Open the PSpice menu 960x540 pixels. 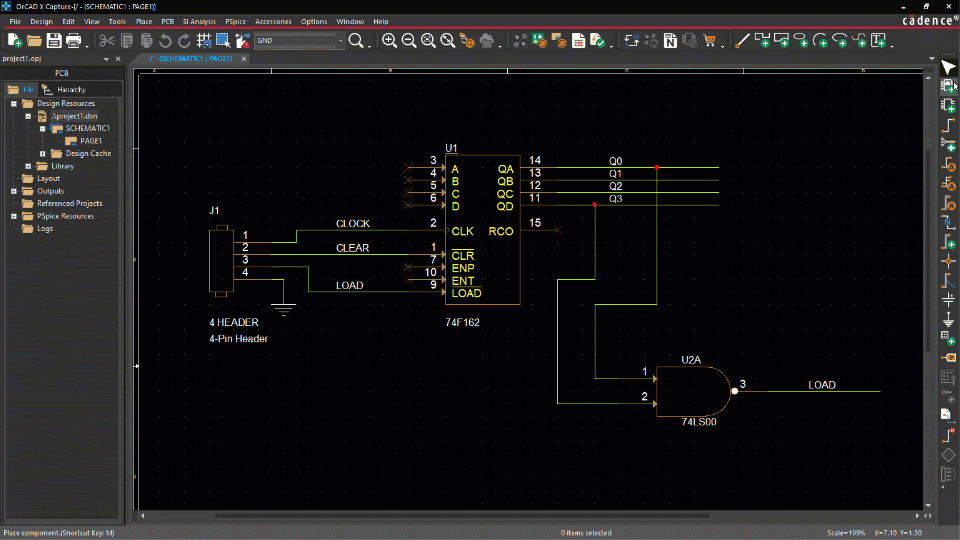click(235, 21)
